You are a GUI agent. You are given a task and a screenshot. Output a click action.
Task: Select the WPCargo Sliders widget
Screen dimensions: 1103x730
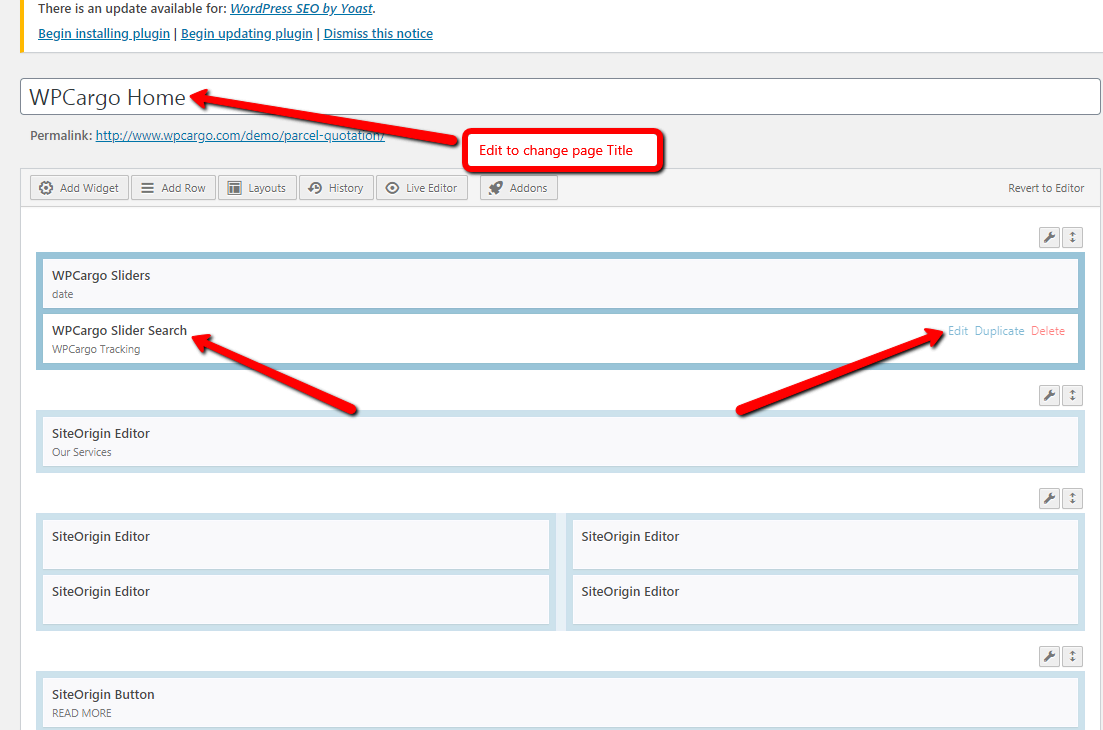pos(560,283)
